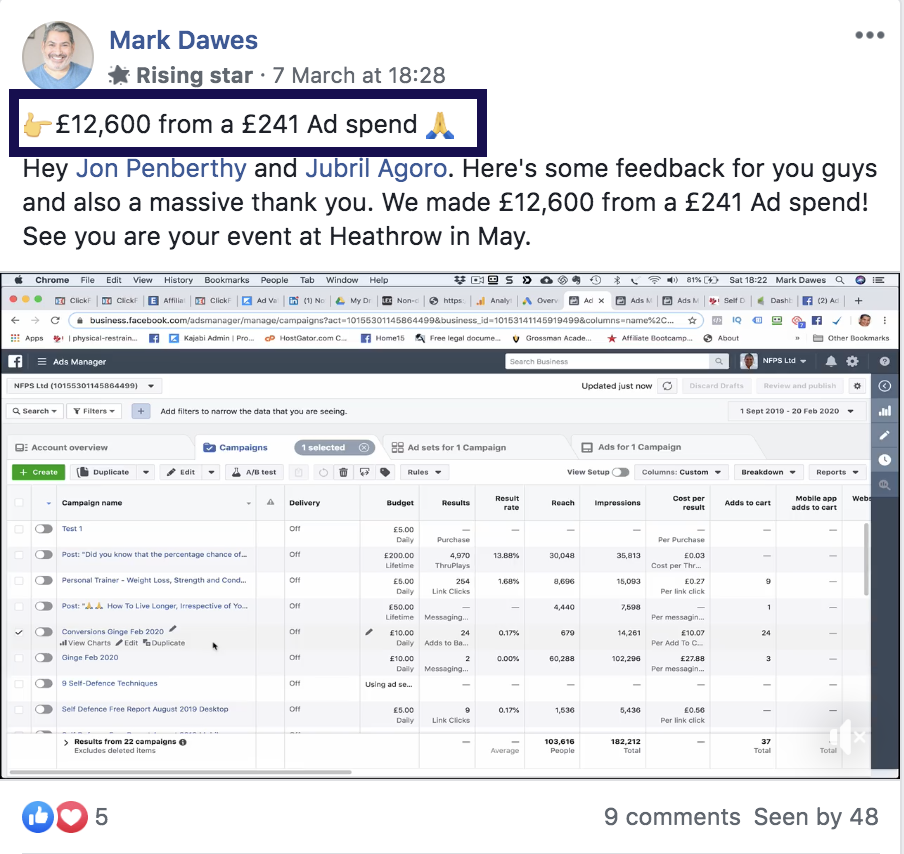Toggle the Test 1 campaign switch
The image size is (904, 854).
tap(44, 529)
